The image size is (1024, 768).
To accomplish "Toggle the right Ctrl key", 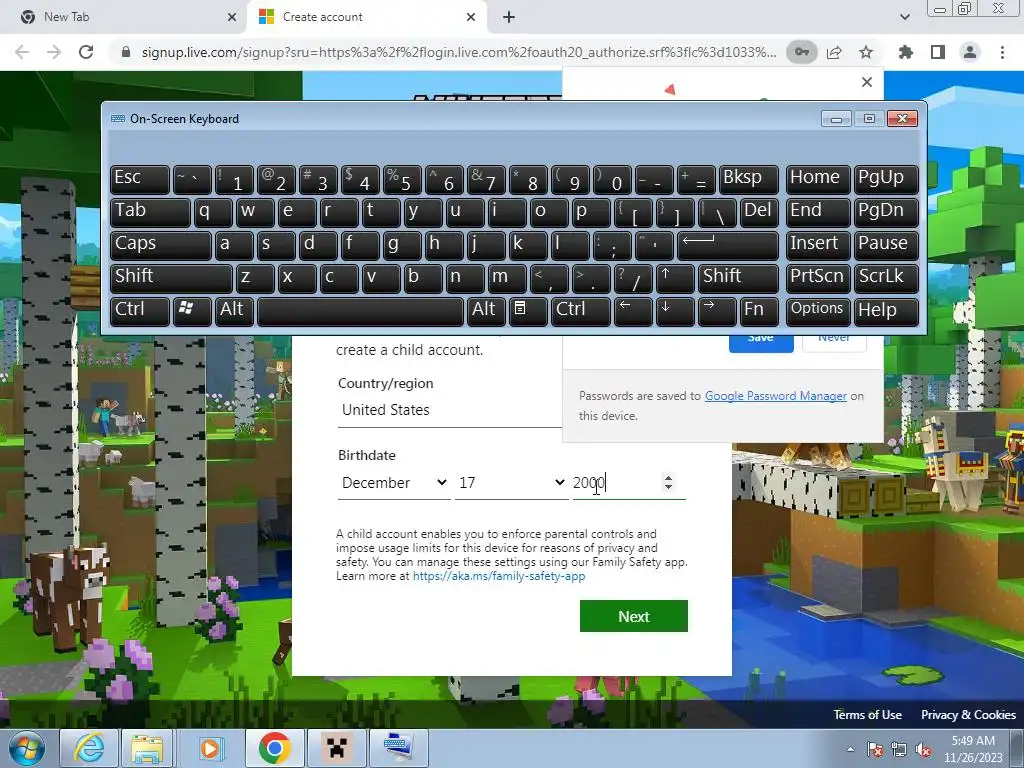I will (x=581, y=310).
